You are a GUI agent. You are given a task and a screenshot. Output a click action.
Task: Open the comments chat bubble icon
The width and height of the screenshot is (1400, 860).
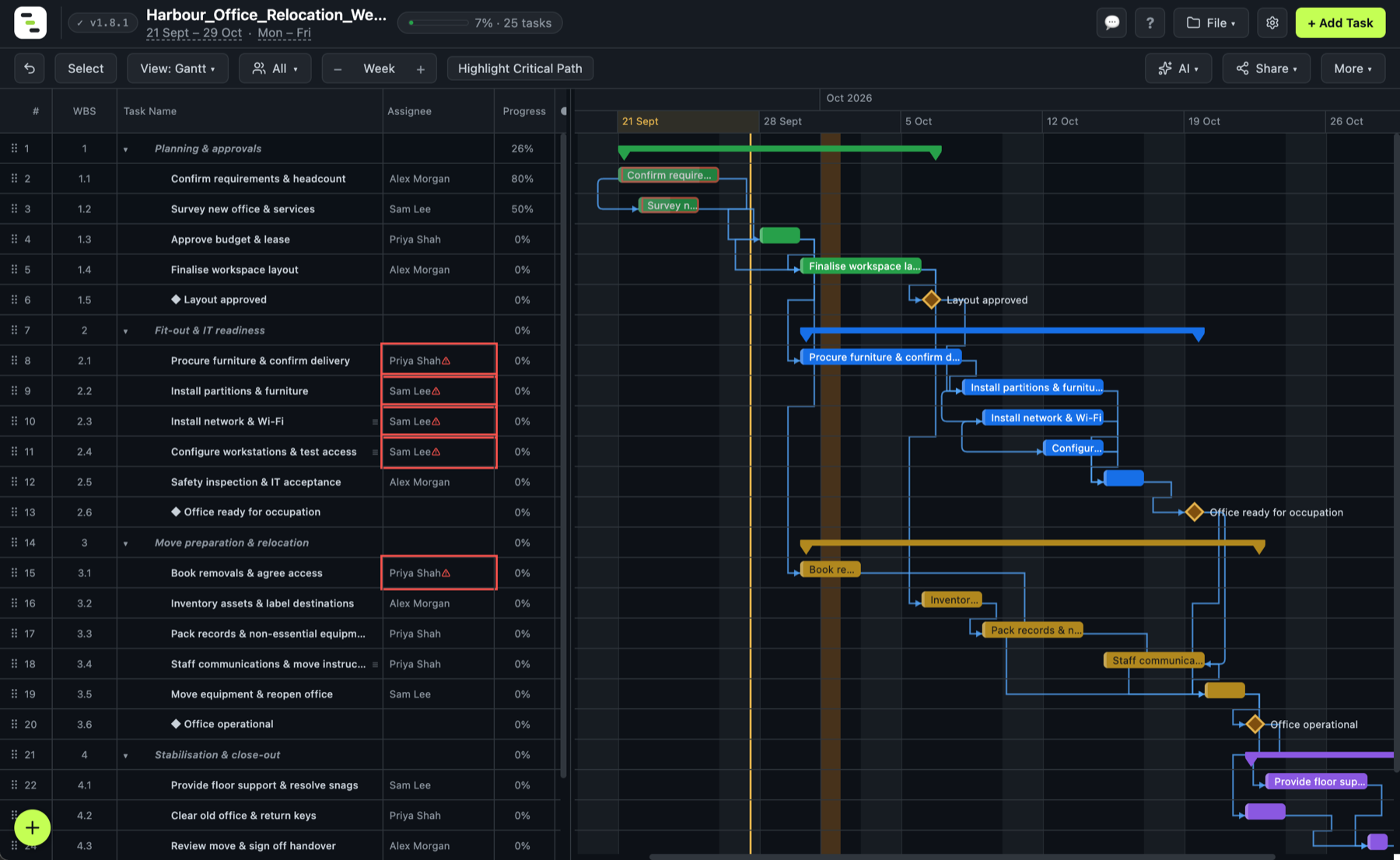tap(1111, 23)
